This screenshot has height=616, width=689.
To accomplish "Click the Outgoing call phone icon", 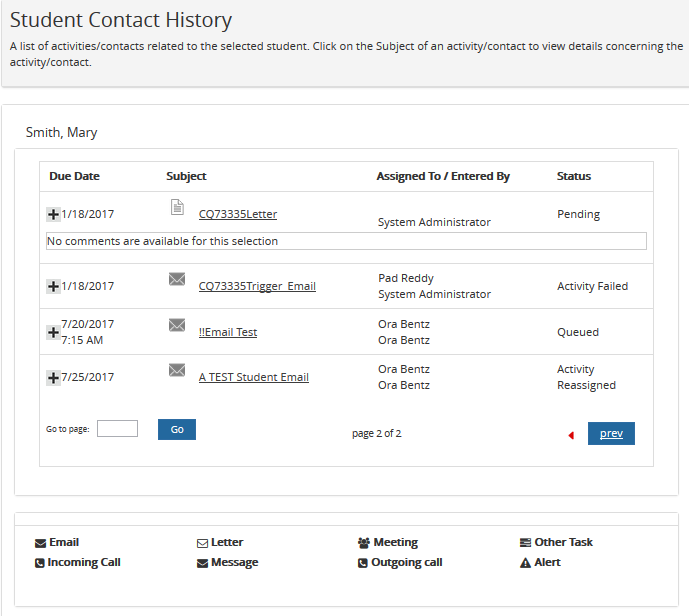I will pos(363,563).
